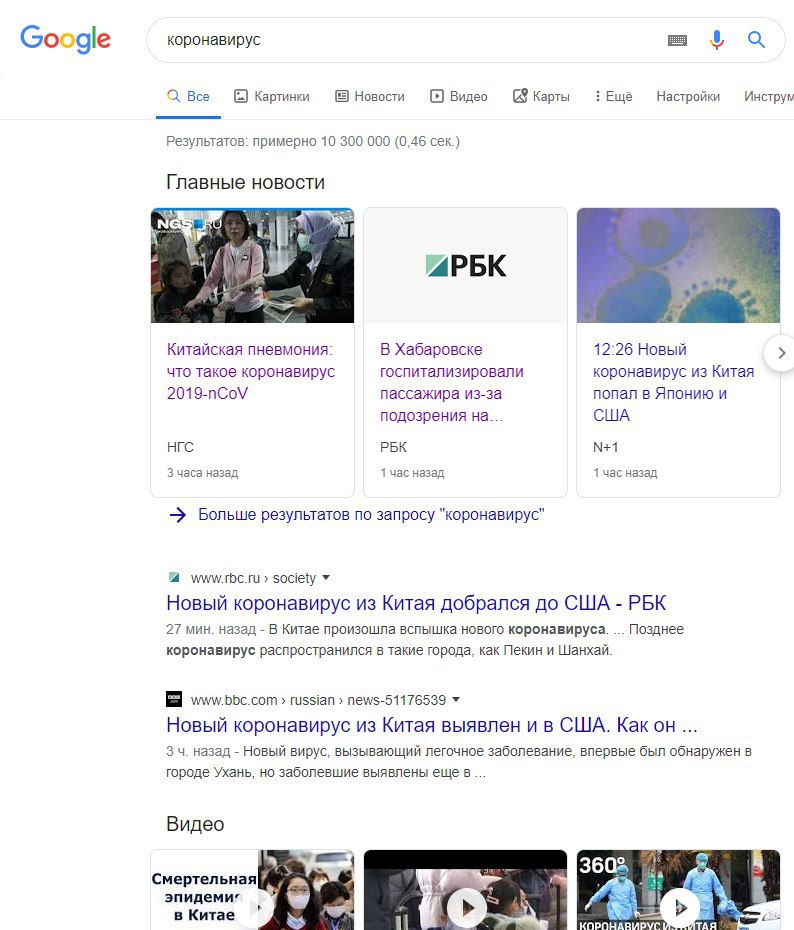Submit search with magnifying glass icon
This screenshot has width=794, height=930.
756,40
